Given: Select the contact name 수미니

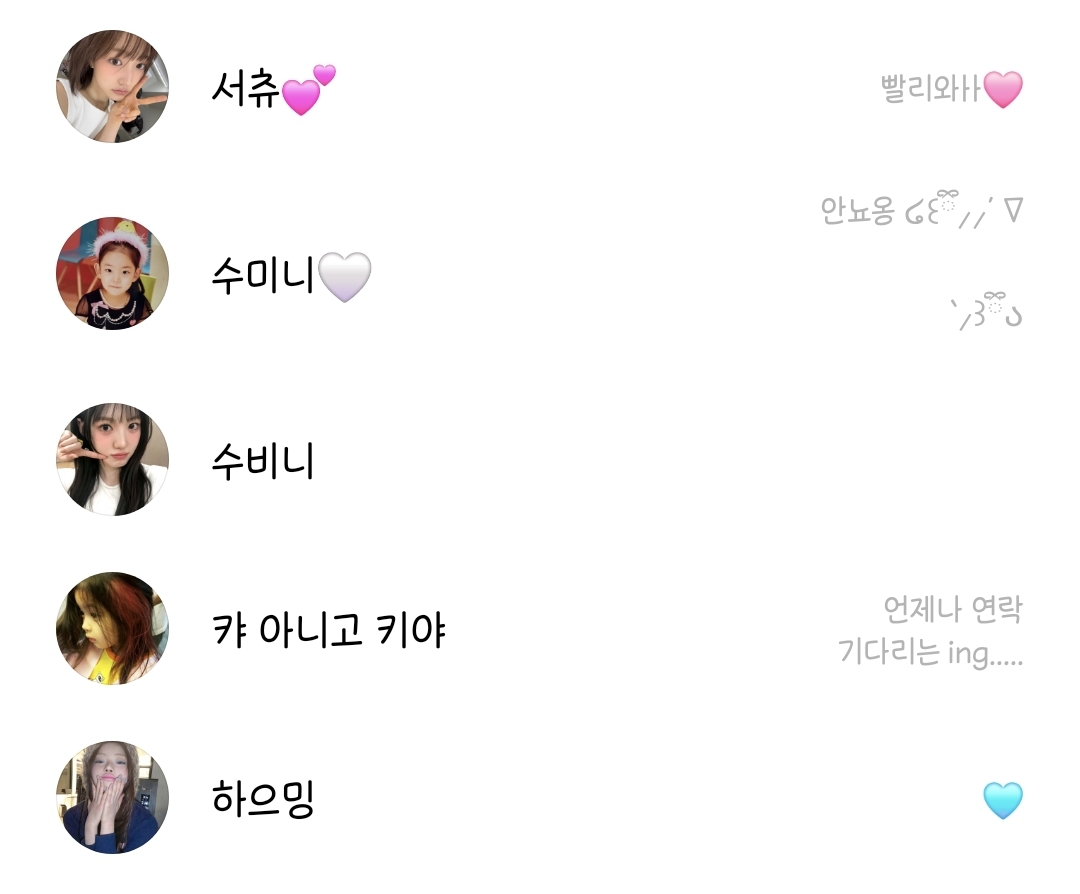Looking at the screenshot, I should tap(262, 275).
